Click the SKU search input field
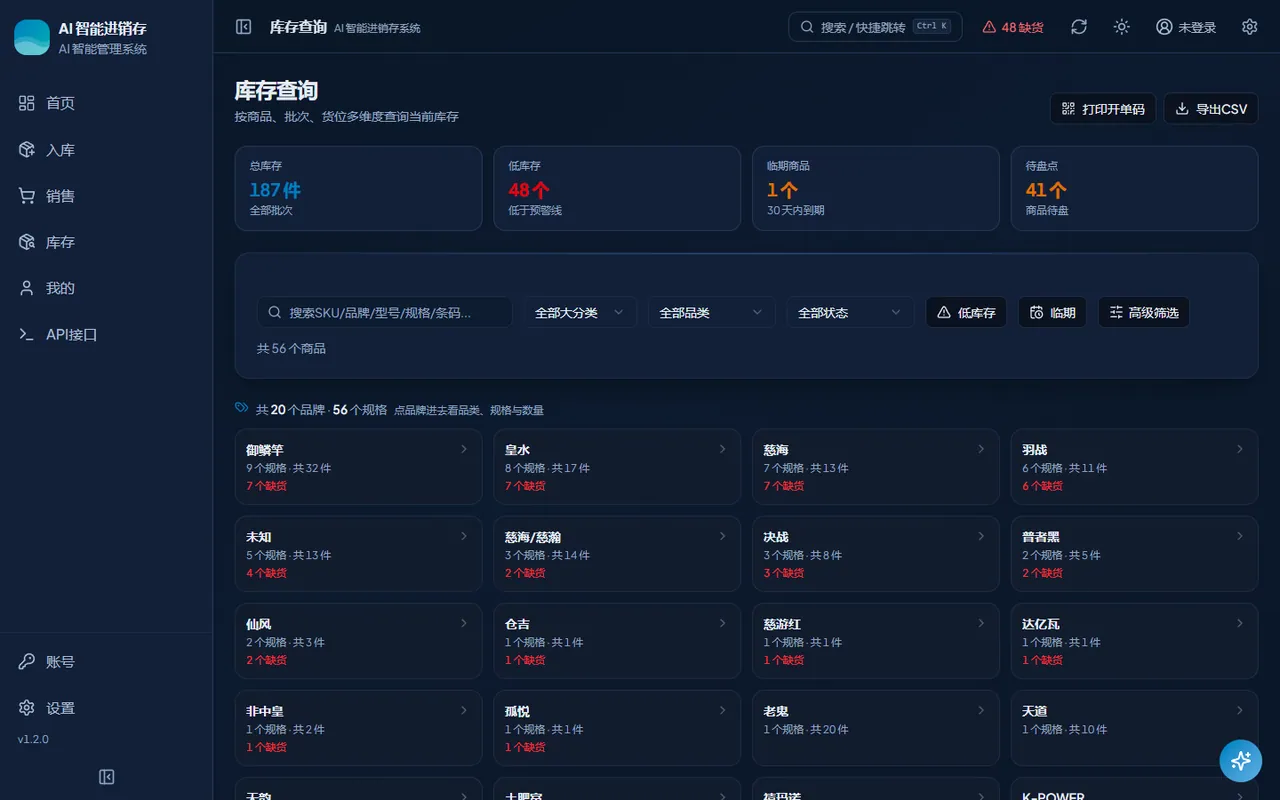This screenshot has height=800, width=1280. 385,312
